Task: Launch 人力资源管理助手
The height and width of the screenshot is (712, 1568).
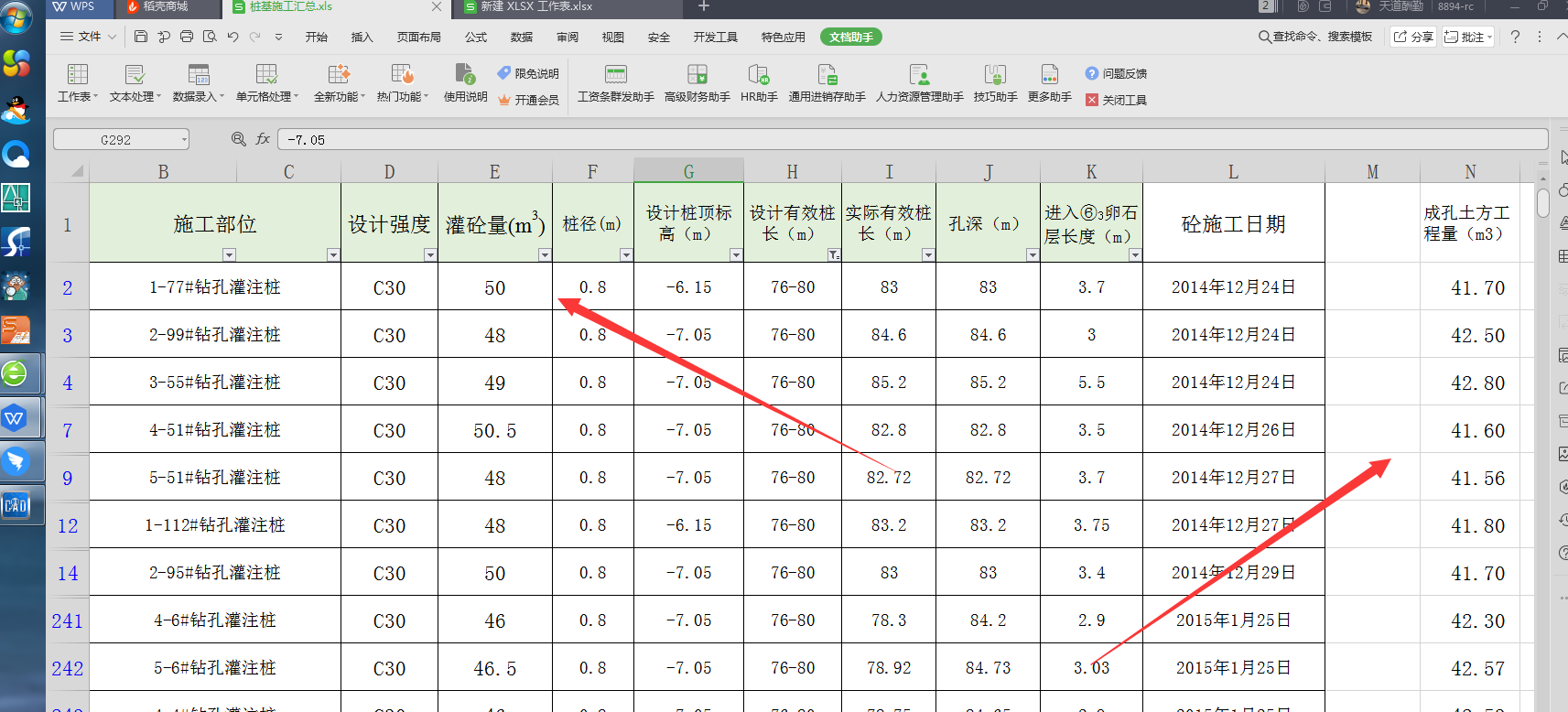Action: (920, 83)
